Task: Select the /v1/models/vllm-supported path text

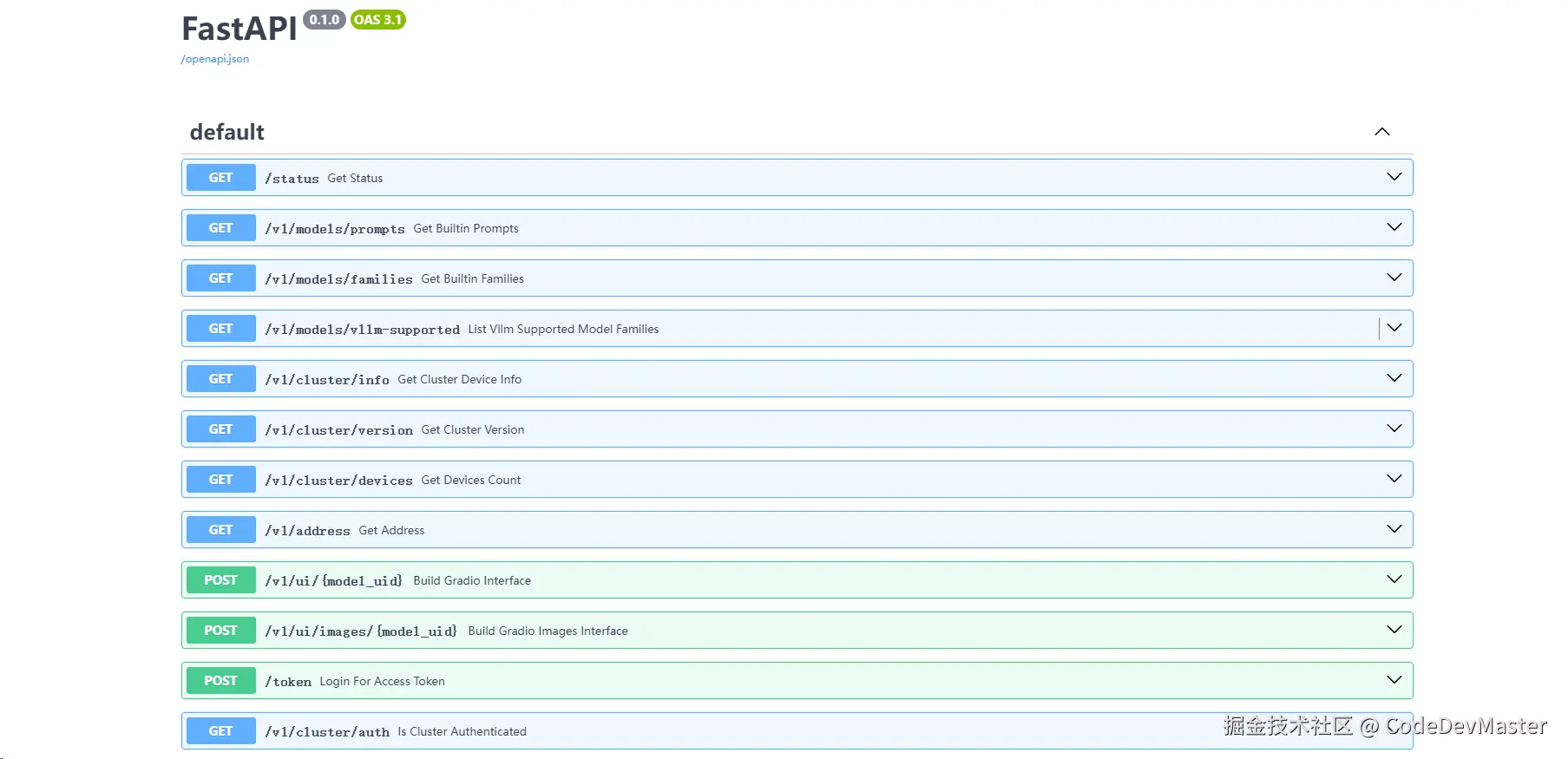Action: point(363,330)
